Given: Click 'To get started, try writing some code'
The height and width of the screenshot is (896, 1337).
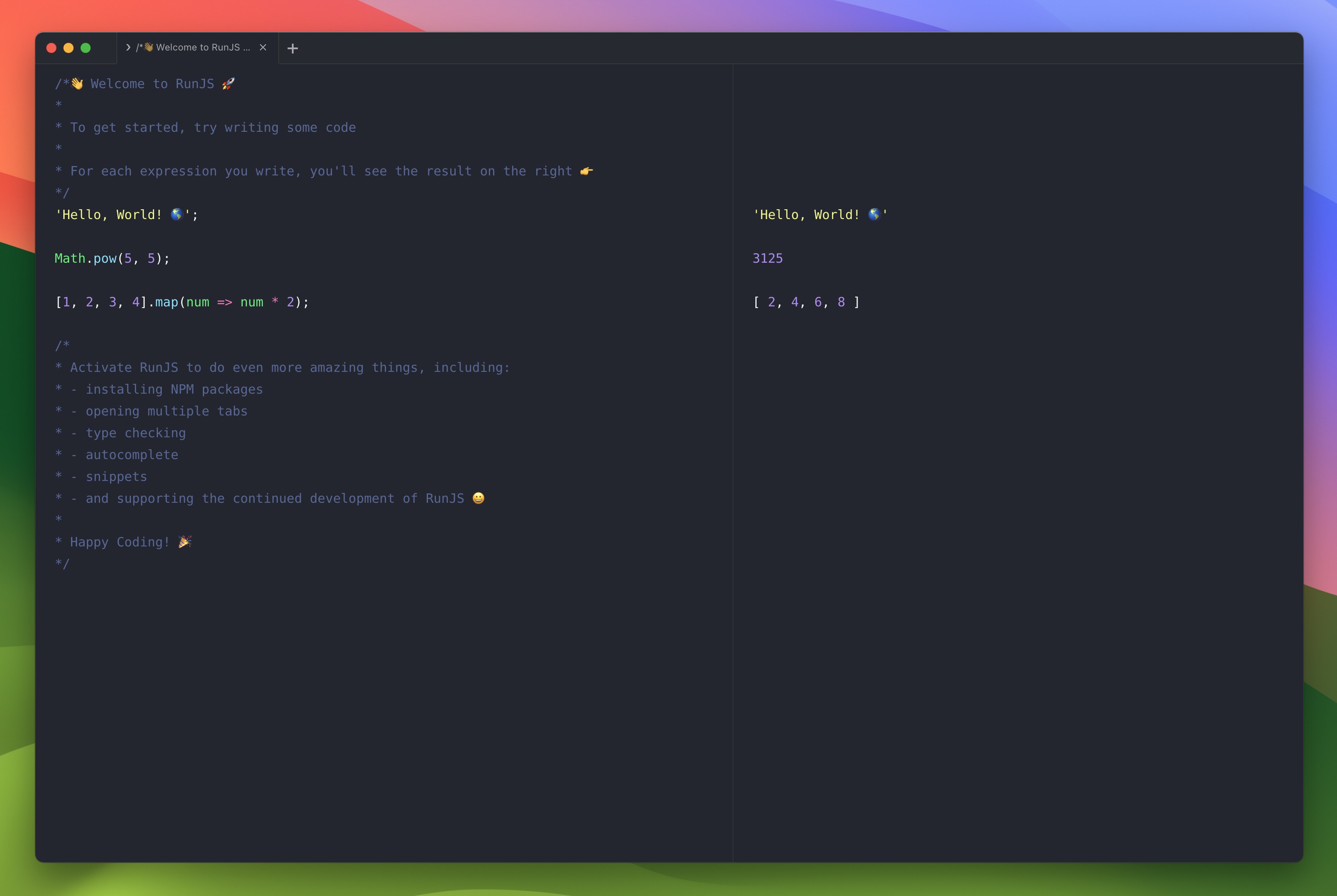Looking at the screenshot, I should click(205, 128).
